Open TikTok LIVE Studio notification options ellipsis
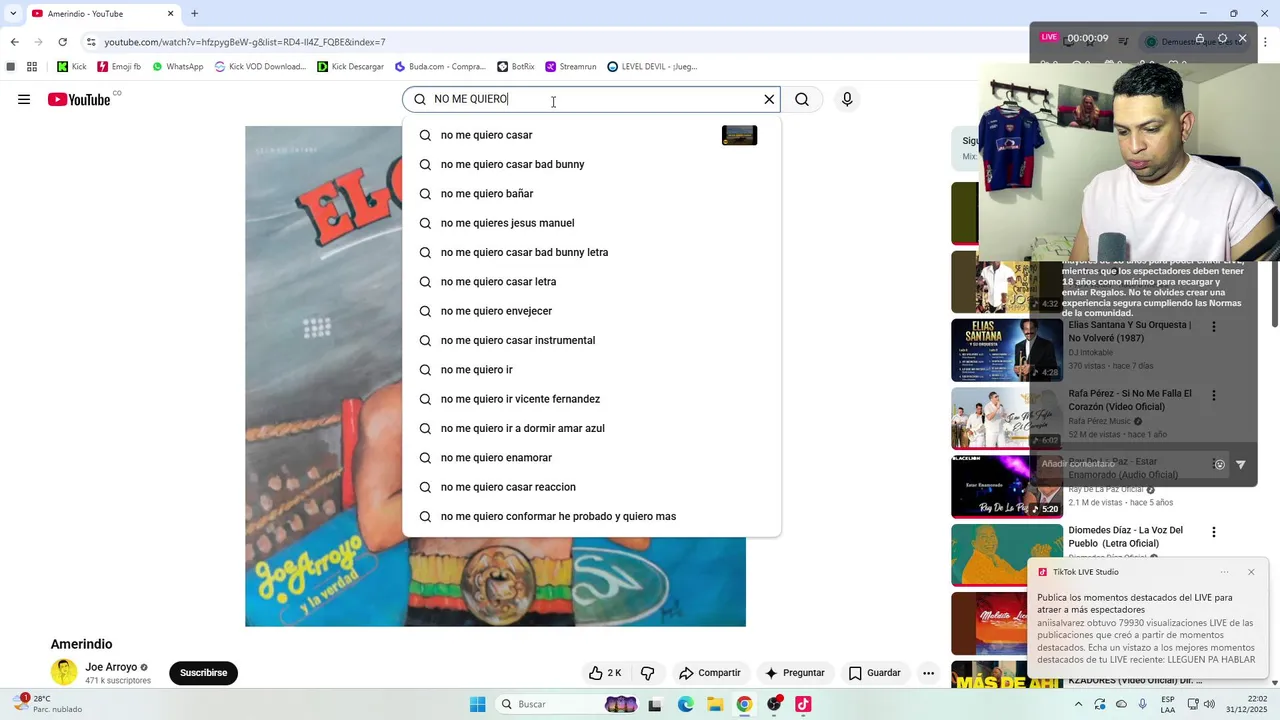This screenshot has width=1280, height=720. (x=1224, y=572)
